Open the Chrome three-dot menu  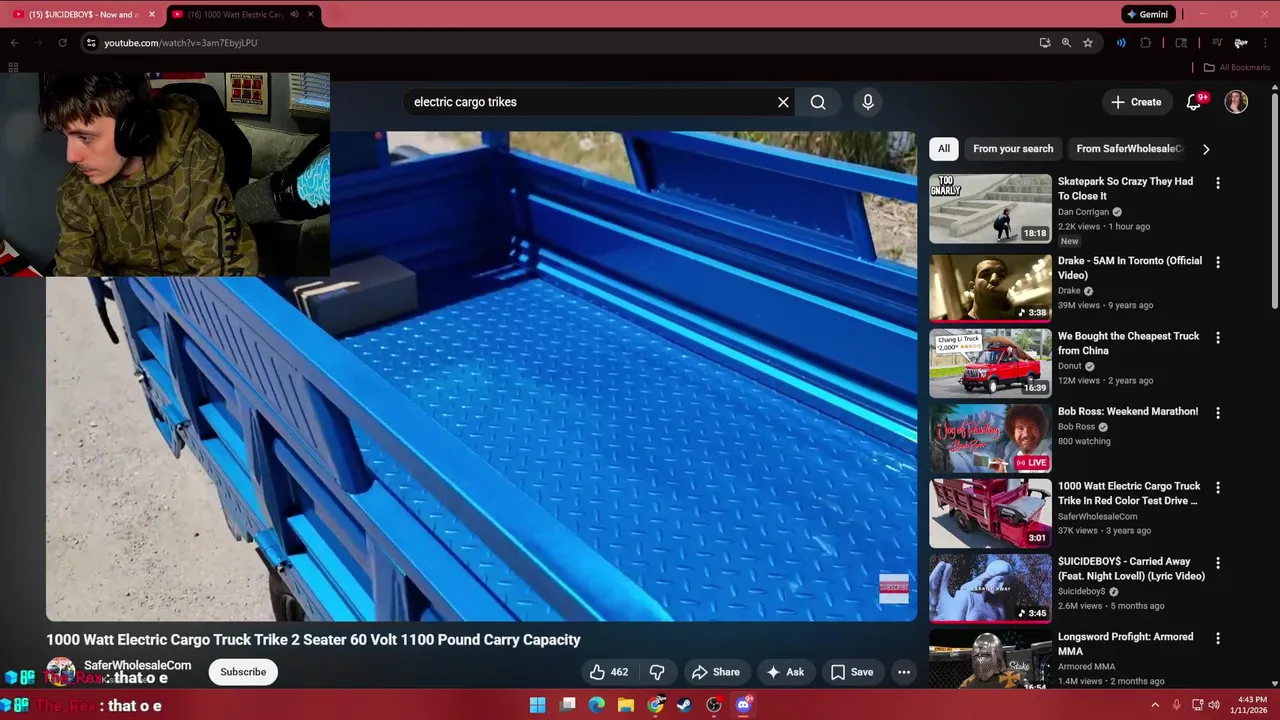point(1267,43)
